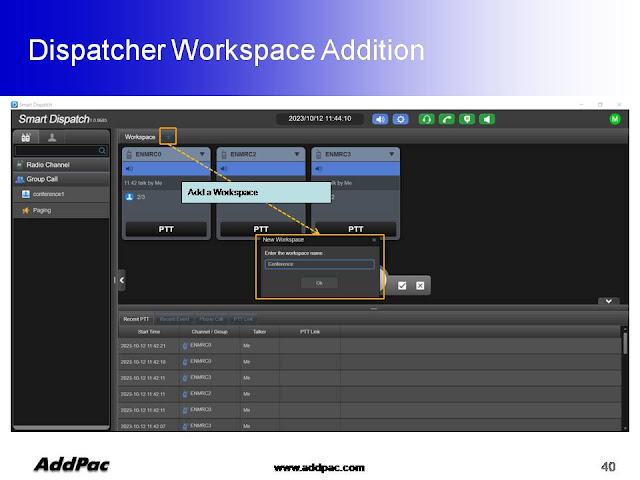Open the ENMRC2 channel dropdown arrow
This screenshot has height=480, width=640.
click(x=297, y=154)
